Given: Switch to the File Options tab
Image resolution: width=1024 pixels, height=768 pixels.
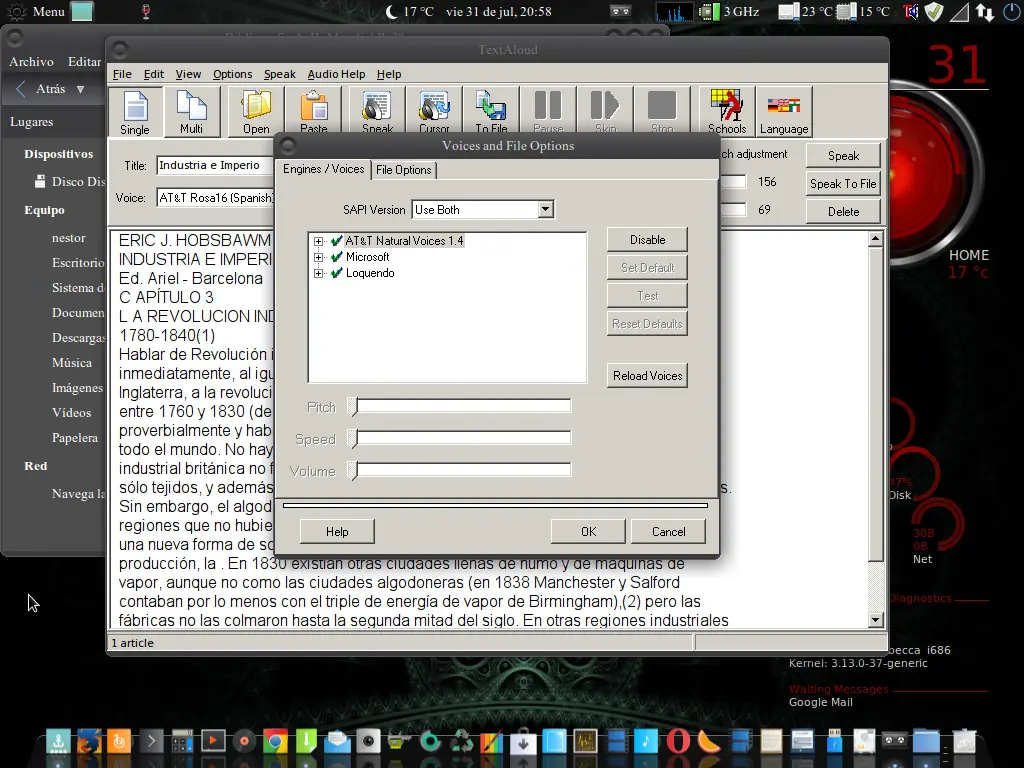Looking at the screenshot, I should coord(404,170).
